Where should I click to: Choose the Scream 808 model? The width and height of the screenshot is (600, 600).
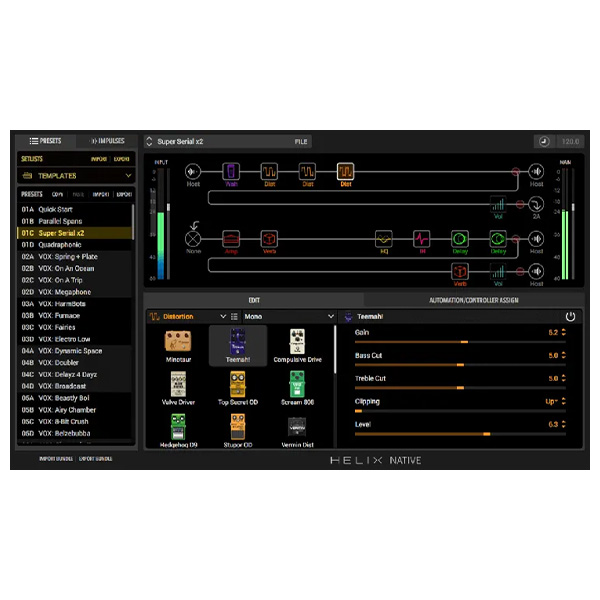tap(297, 388)
